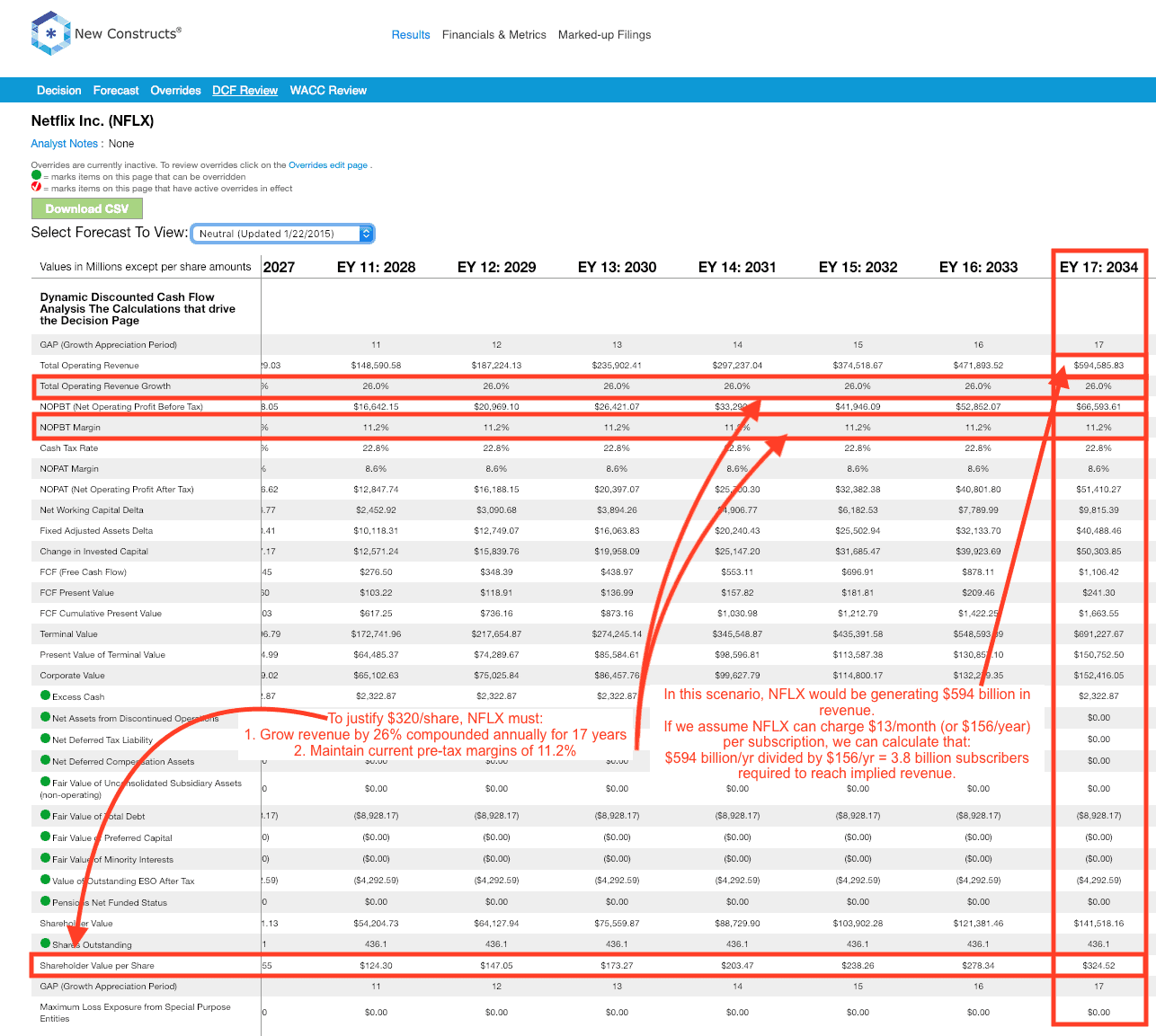Click green dot beside Shares Outstanding

click(45, 943)
